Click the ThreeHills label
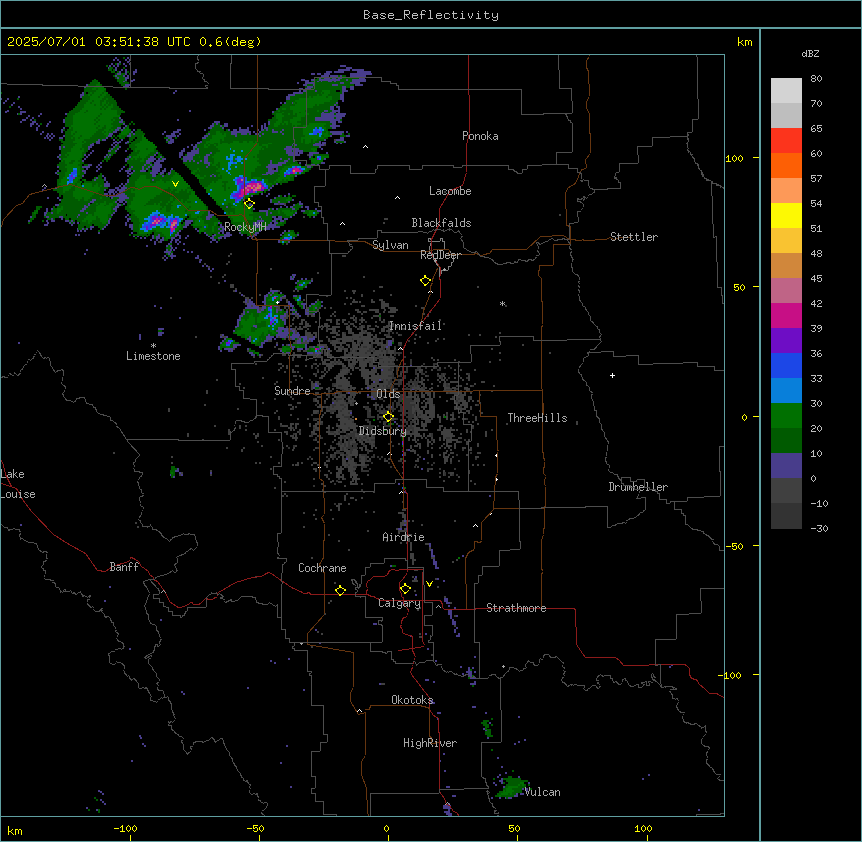Image resolution: width=862 pixels, height=842 pixels. (x=537, y=418)
